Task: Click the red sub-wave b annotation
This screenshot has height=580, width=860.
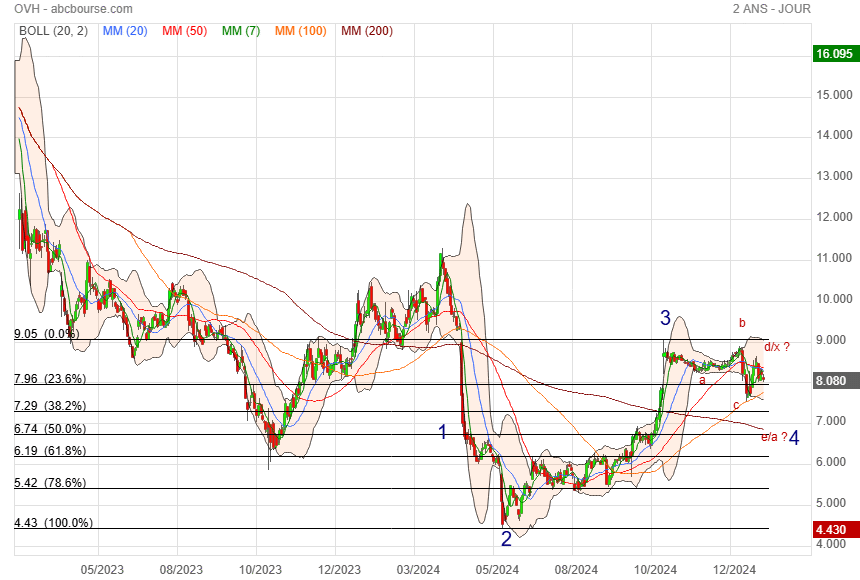Action: click(x=742, y=323)
